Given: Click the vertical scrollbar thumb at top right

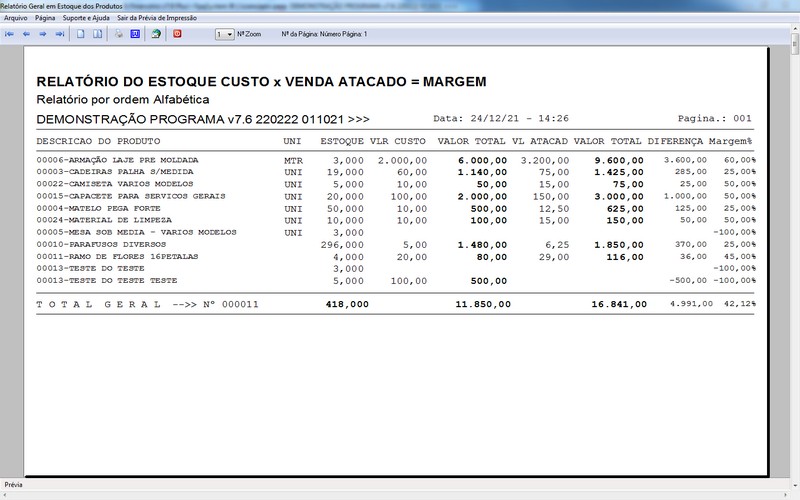Looking at the screenshot, I should [x=795, y=44].
